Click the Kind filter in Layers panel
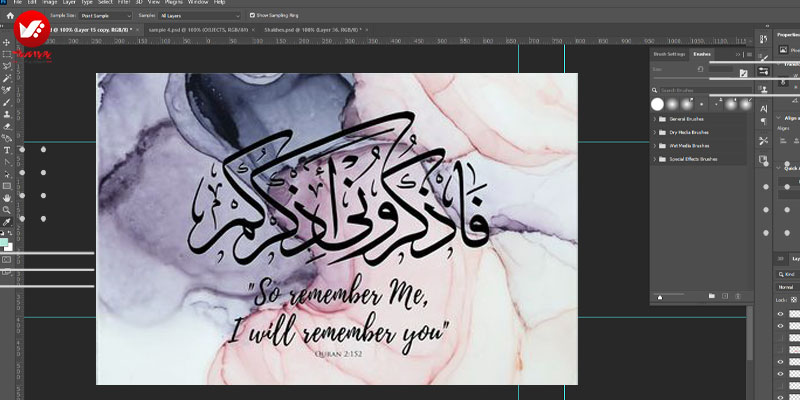Viewport: 800px width, 400px height. 788,274
